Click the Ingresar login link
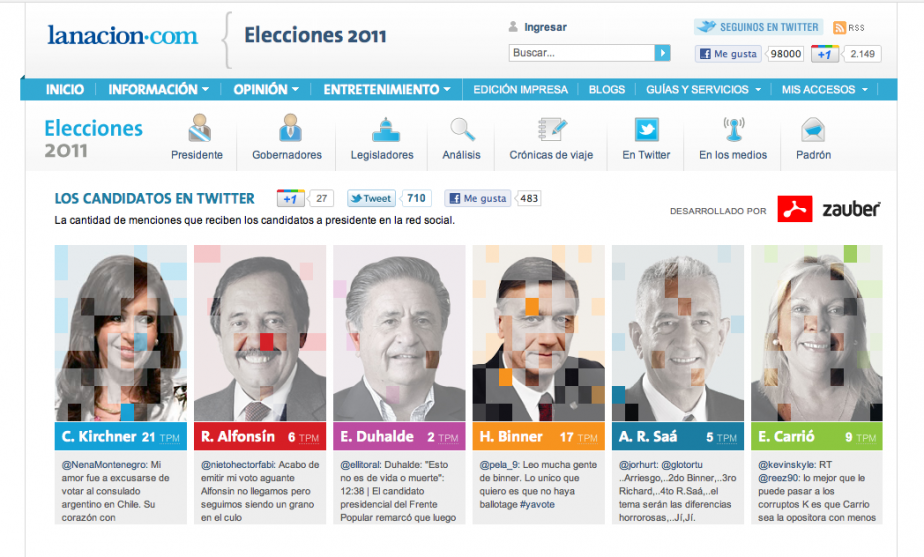 pyautogui.click(x=545, y=27)
